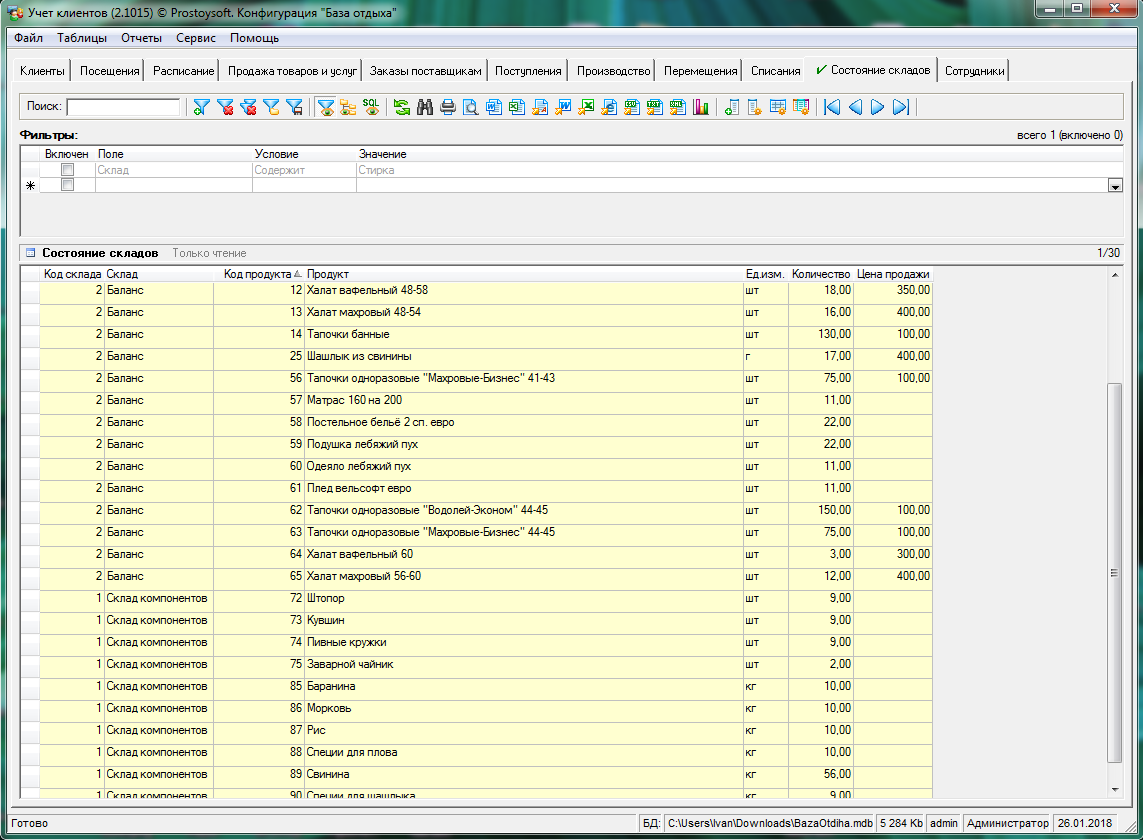Click the Цена продажи column header
This screenshot has height=840, width=1143.
[893, 274]
